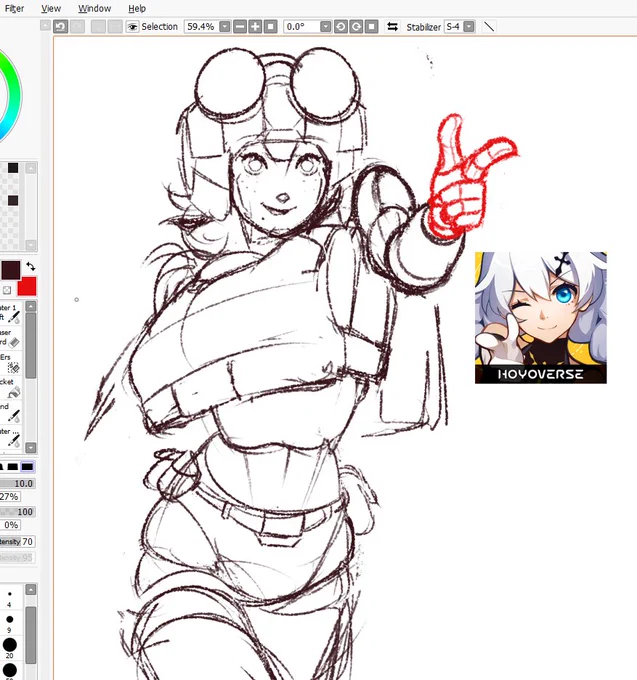Image resolution: width=637 pixels, height=680 pixels.
Task: Click the density slider showing 100
Action: (x=17, y=512)
